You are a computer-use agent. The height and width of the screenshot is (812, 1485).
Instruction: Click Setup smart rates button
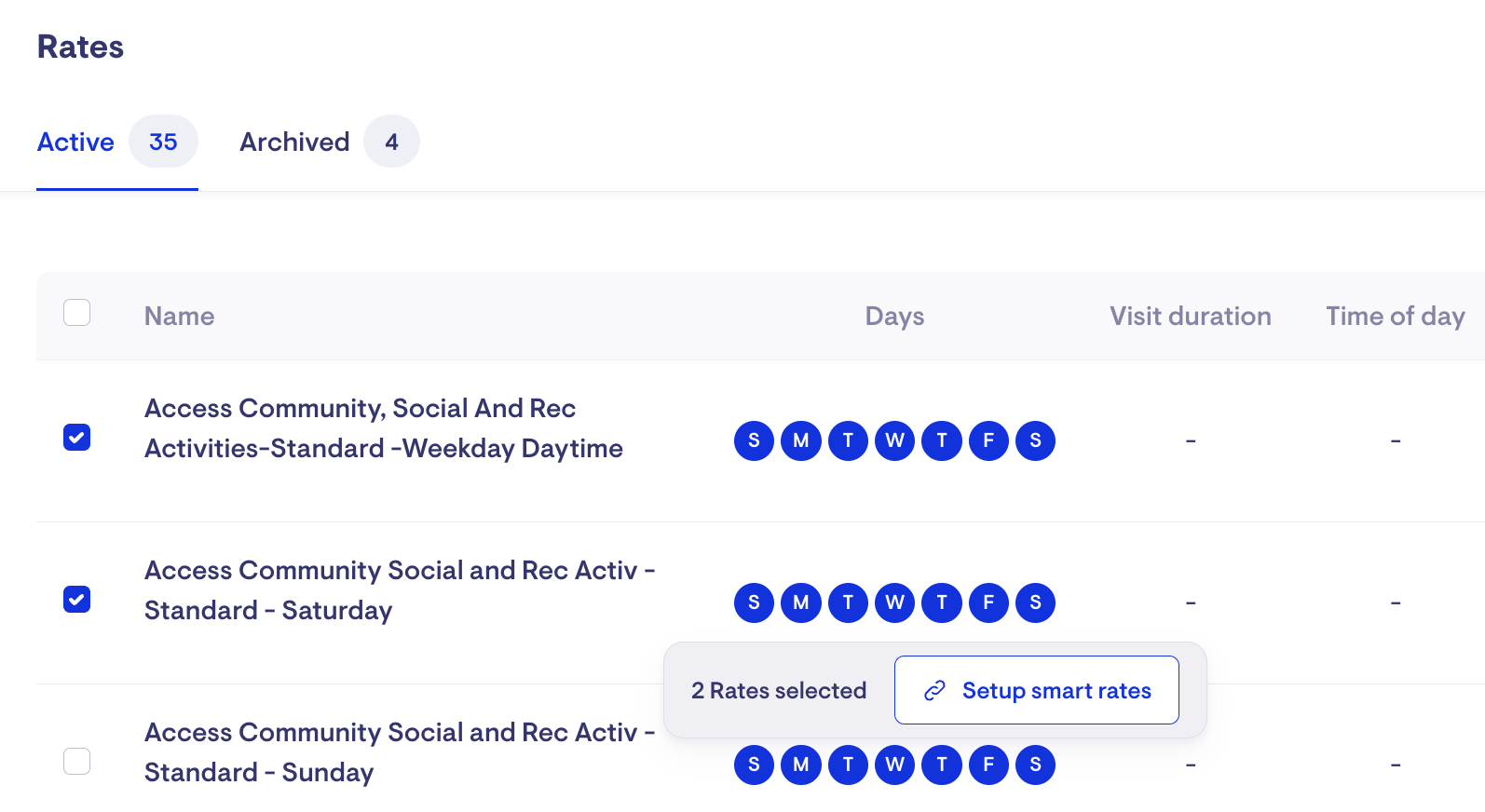1036,690
